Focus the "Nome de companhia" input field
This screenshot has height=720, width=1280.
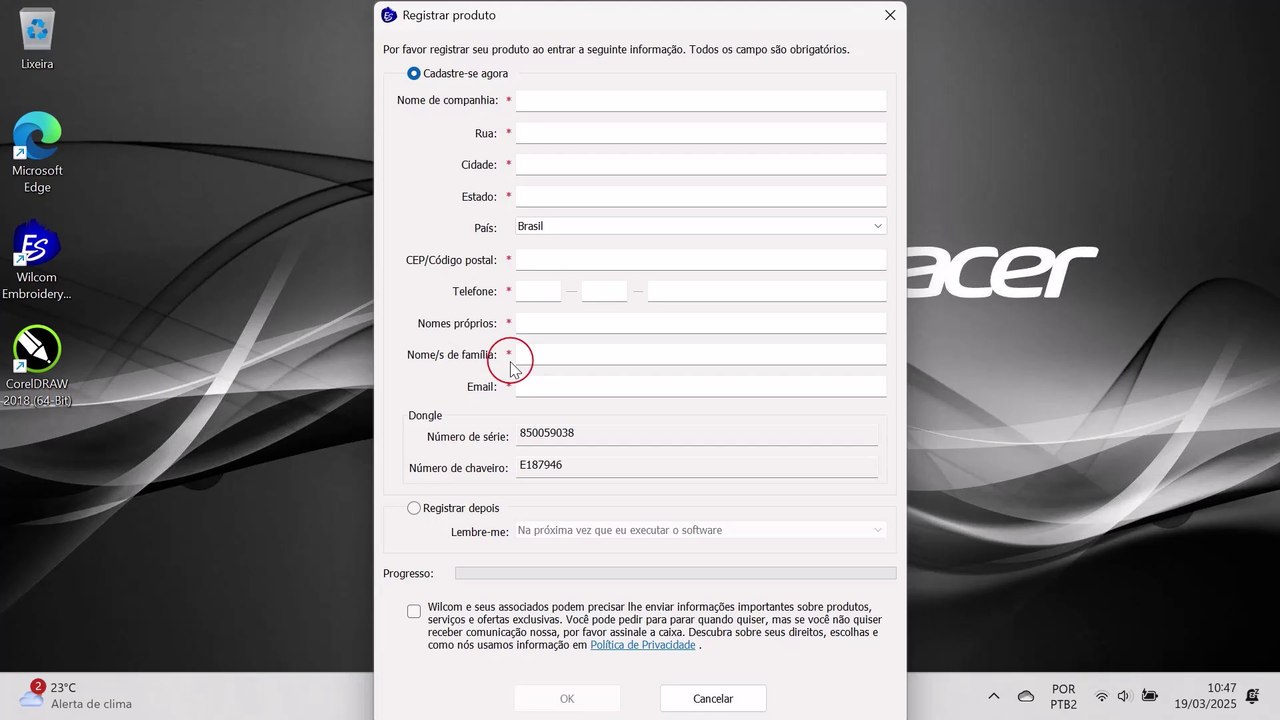click(x=701, y=101)
